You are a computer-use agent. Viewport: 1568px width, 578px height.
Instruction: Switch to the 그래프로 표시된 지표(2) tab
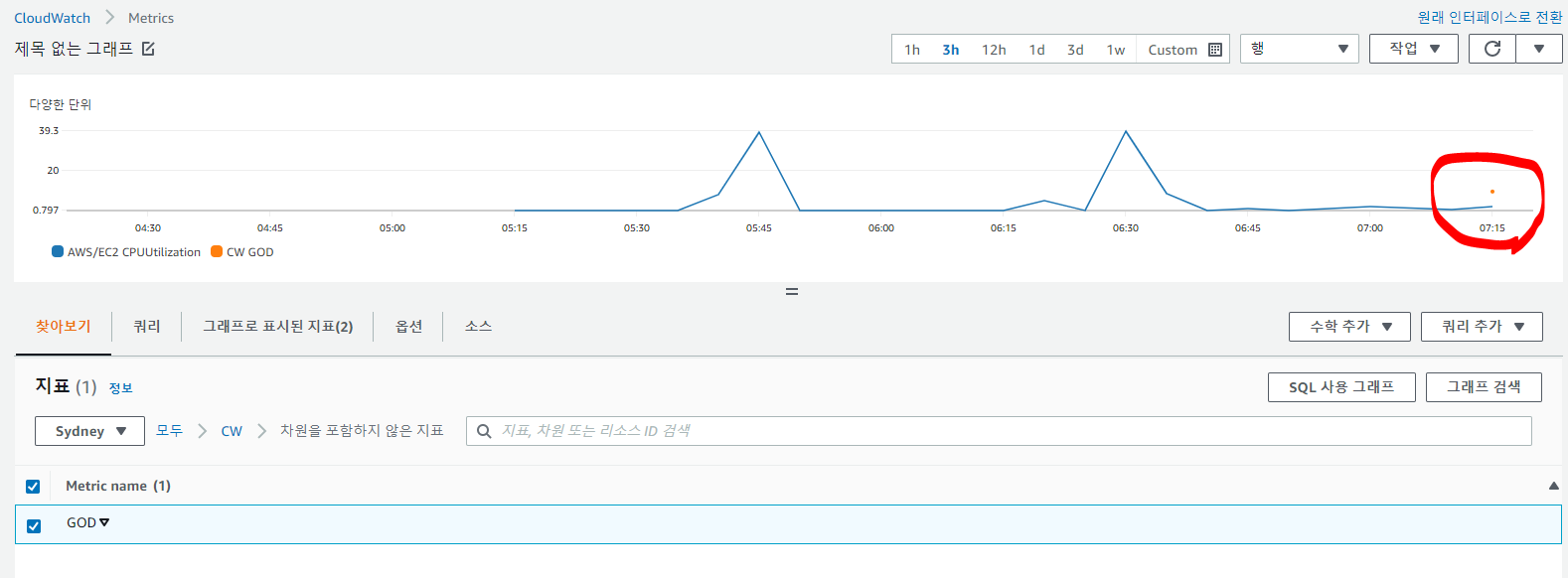click(277, 326)
